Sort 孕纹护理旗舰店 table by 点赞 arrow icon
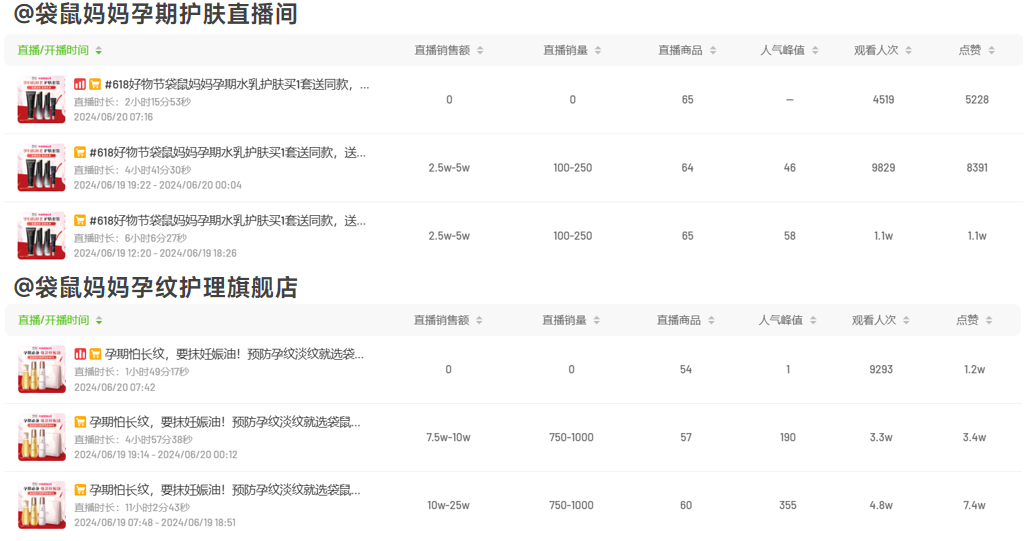The height and width of the screenshot is (541, 1025). point(988,320)
